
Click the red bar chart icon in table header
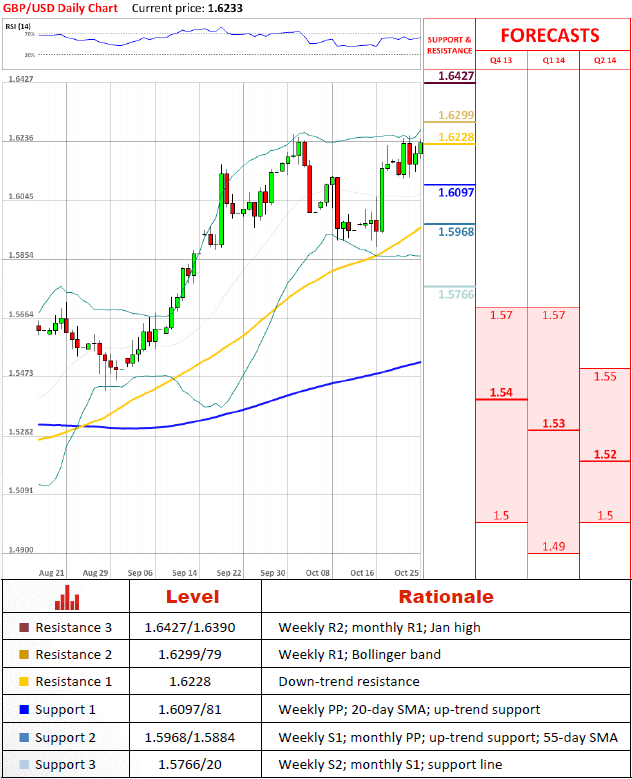(68, 598)
